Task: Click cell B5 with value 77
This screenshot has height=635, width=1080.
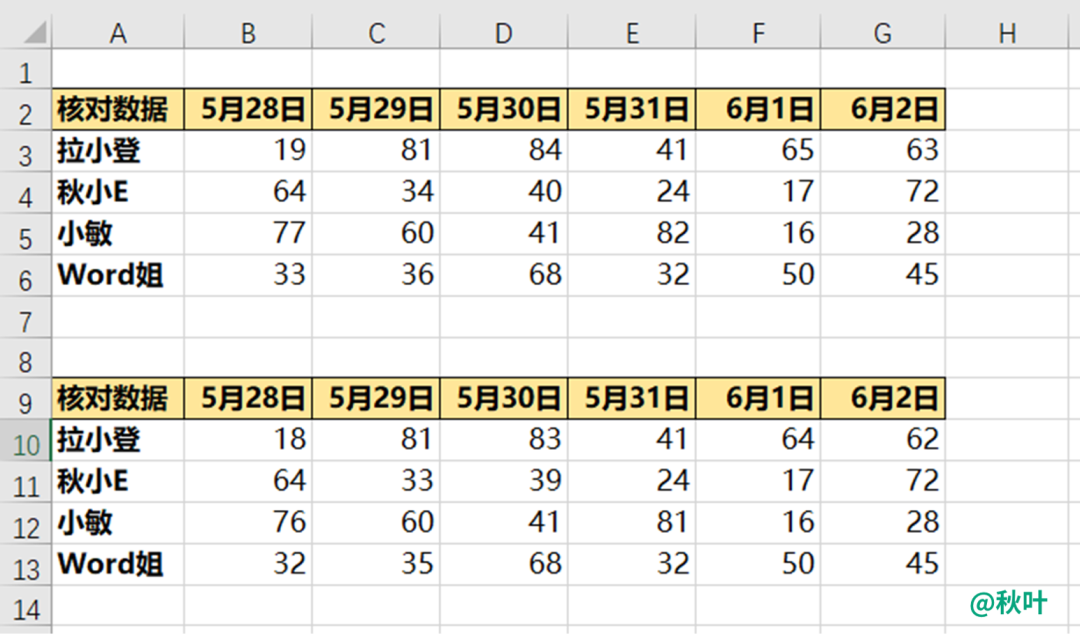Action: pyautogui.click(x=248, y=233)
